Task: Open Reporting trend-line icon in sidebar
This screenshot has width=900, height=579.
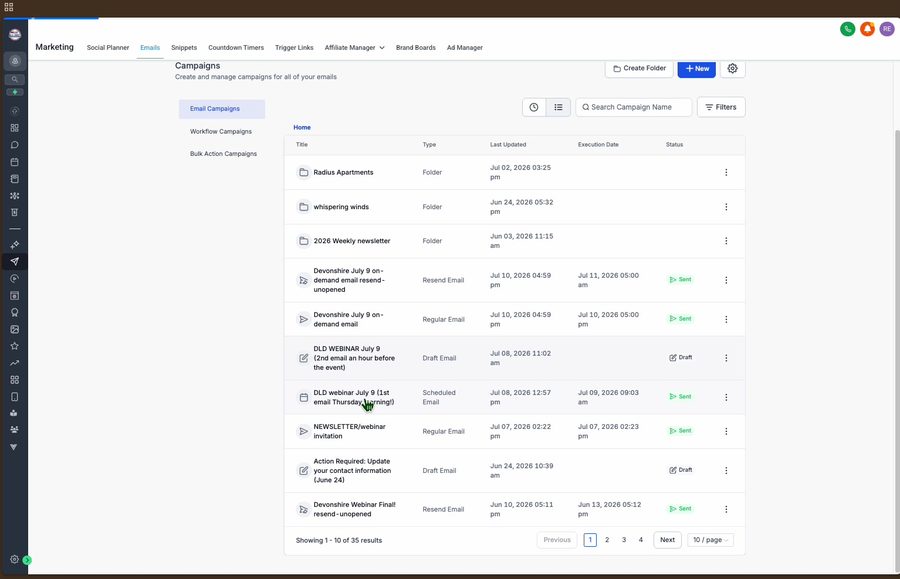Action: 14,363
